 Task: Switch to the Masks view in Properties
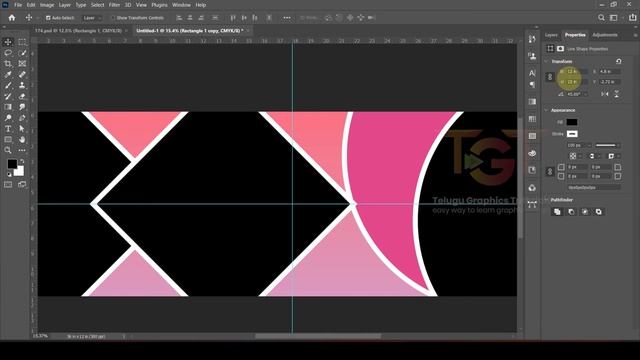pos(560,49)
